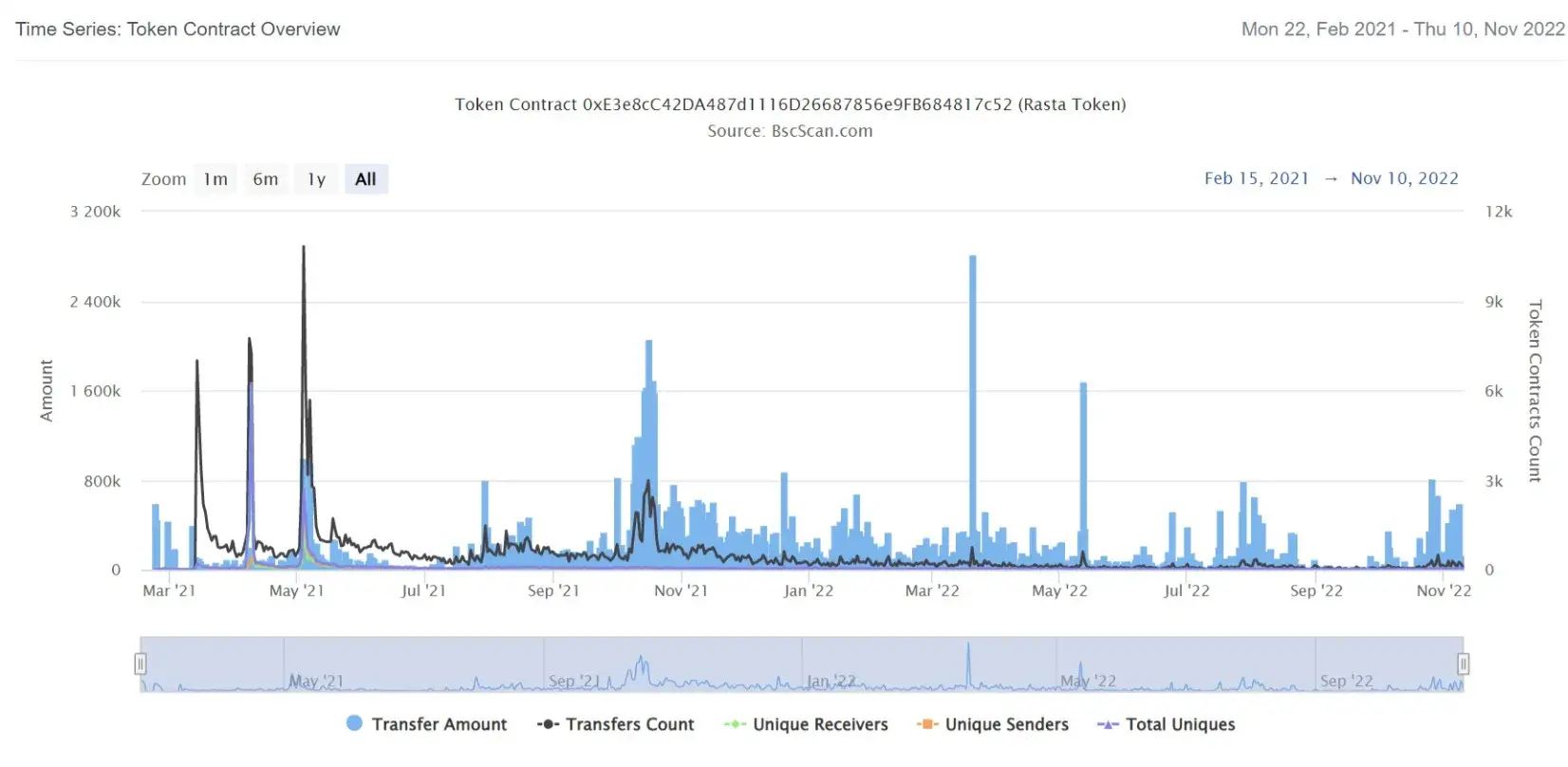Click the Jul '21 x-axis label
Viewport: 1568px width, 767px height.
(x=423, y=590)
